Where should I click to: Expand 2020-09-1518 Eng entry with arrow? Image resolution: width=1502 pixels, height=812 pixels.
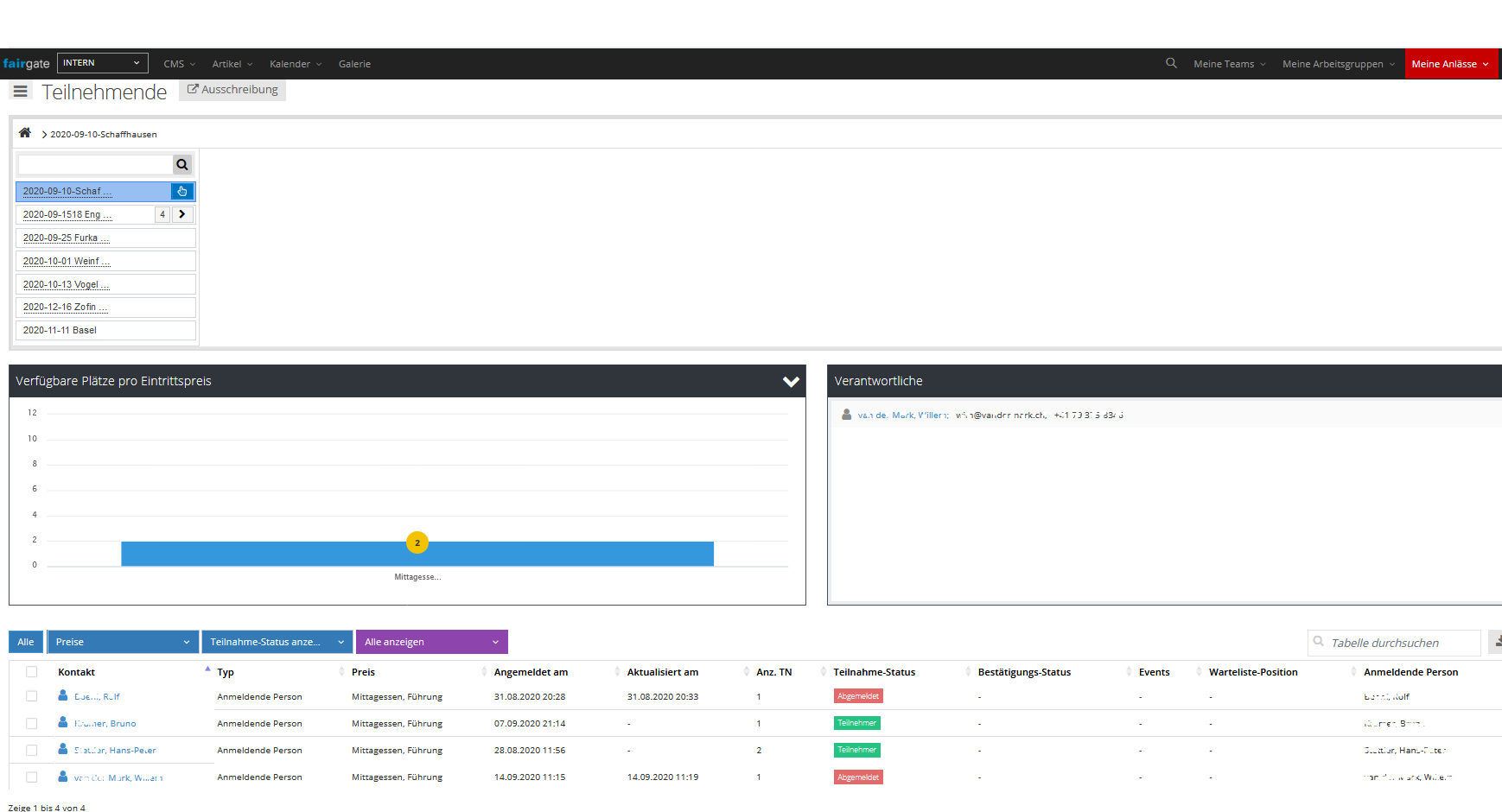182,214
